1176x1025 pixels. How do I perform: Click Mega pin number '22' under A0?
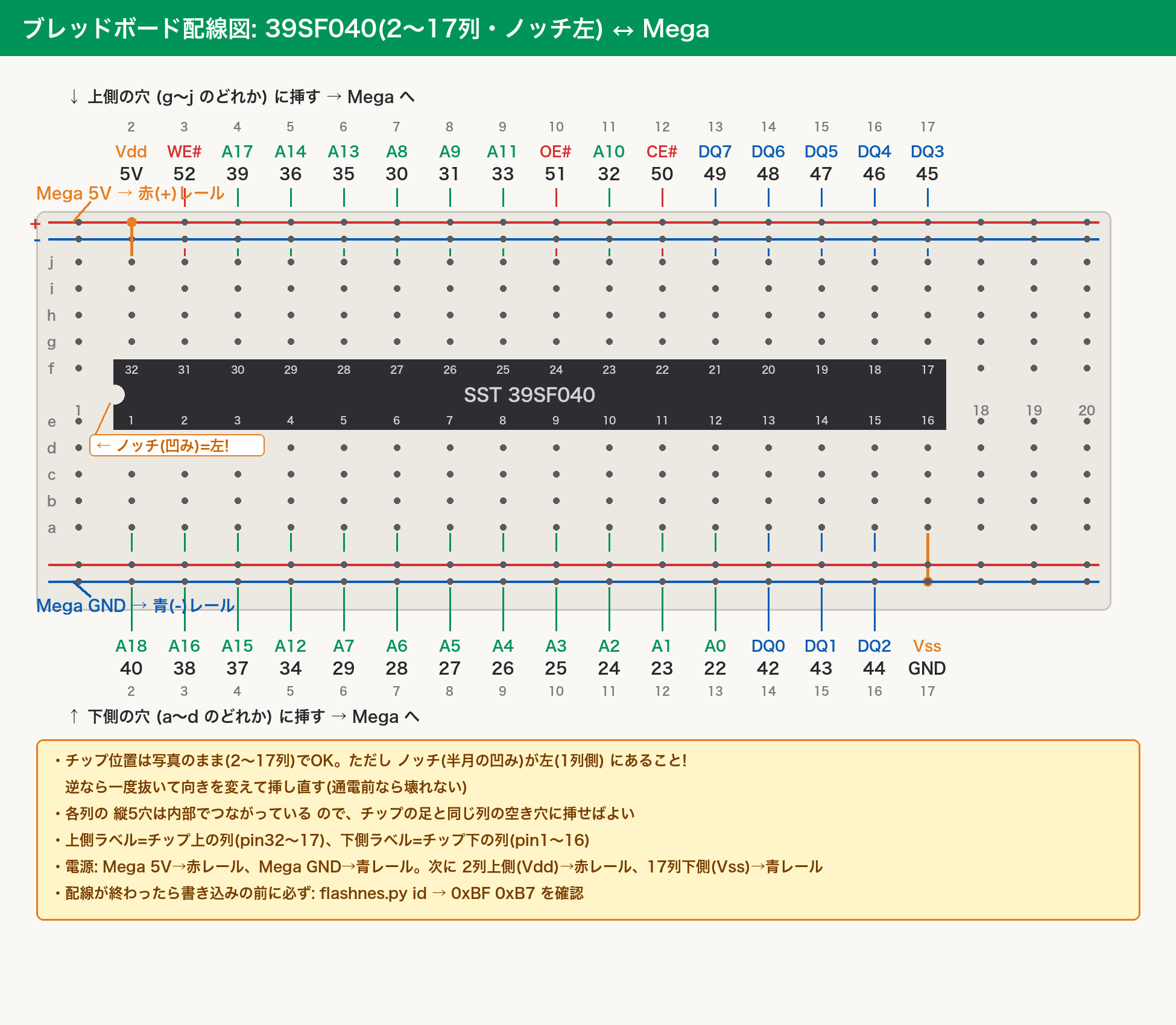[x=715, y=669]
